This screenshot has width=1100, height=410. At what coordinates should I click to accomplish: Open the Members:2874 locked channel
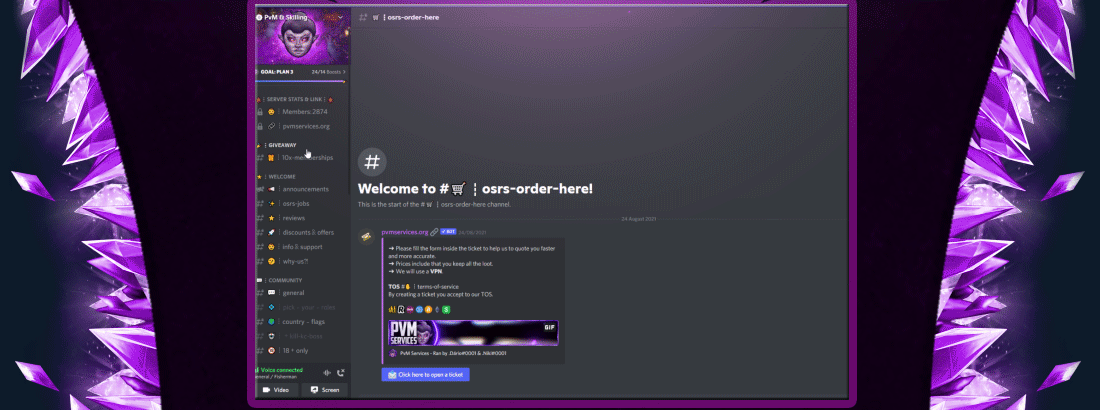(x=302, y=112)
